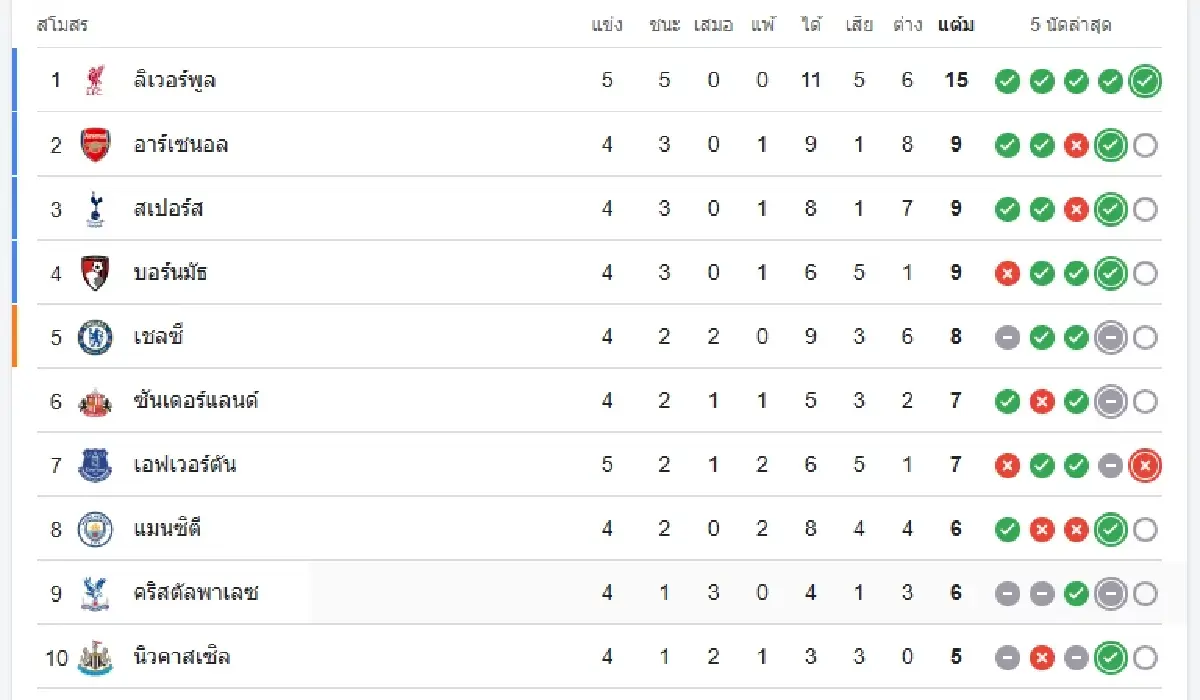Viewport: 1200px width, 700px height.
Task: Click Arsenal's red loss result indicator
Action: (1076, 145)
